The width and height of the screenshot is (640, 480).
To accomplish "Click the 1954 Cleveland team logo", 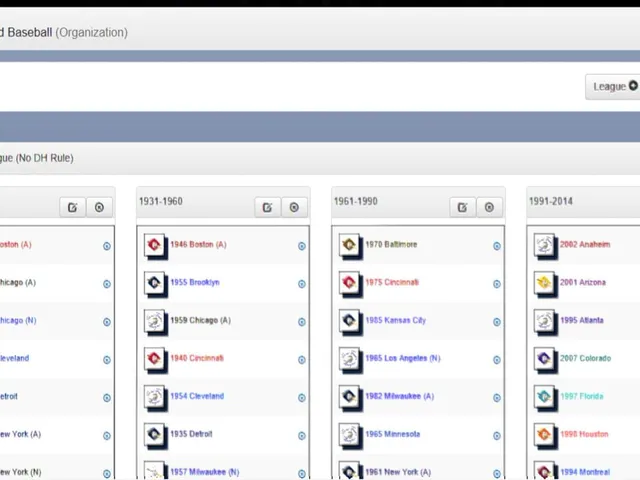I will 154,397.
